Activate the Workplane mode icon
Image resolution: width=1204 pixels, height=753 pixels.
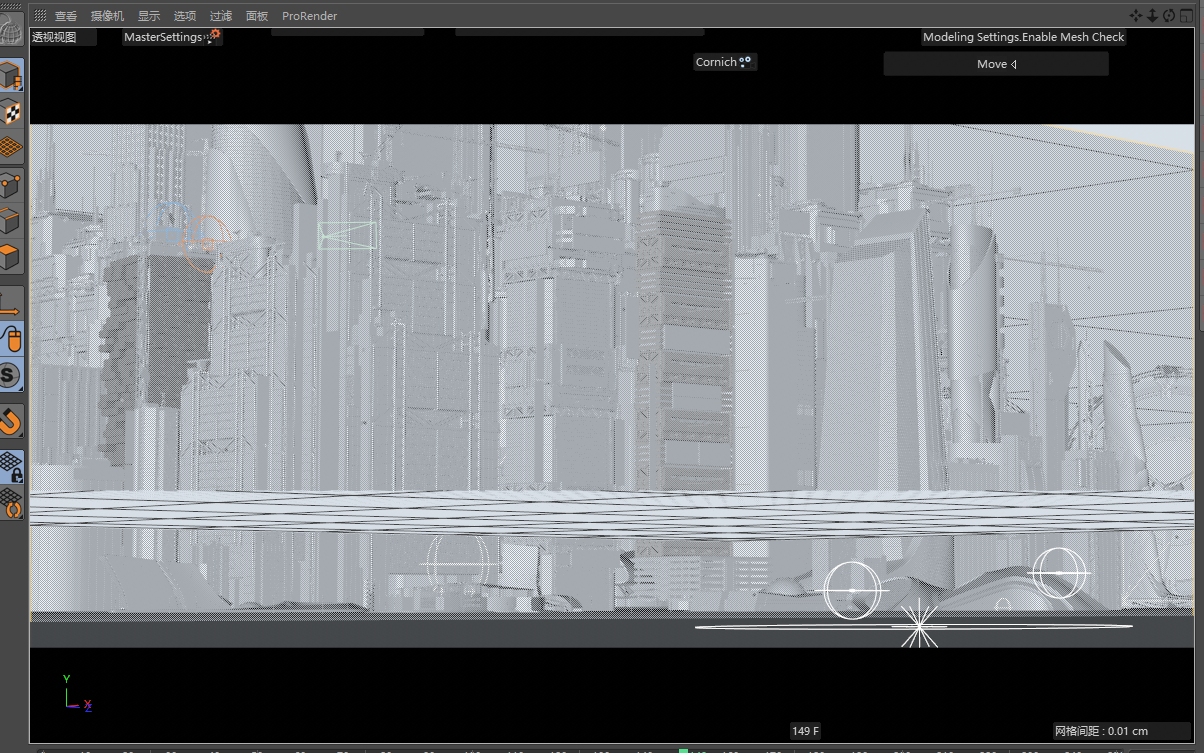tap(11, 148)
